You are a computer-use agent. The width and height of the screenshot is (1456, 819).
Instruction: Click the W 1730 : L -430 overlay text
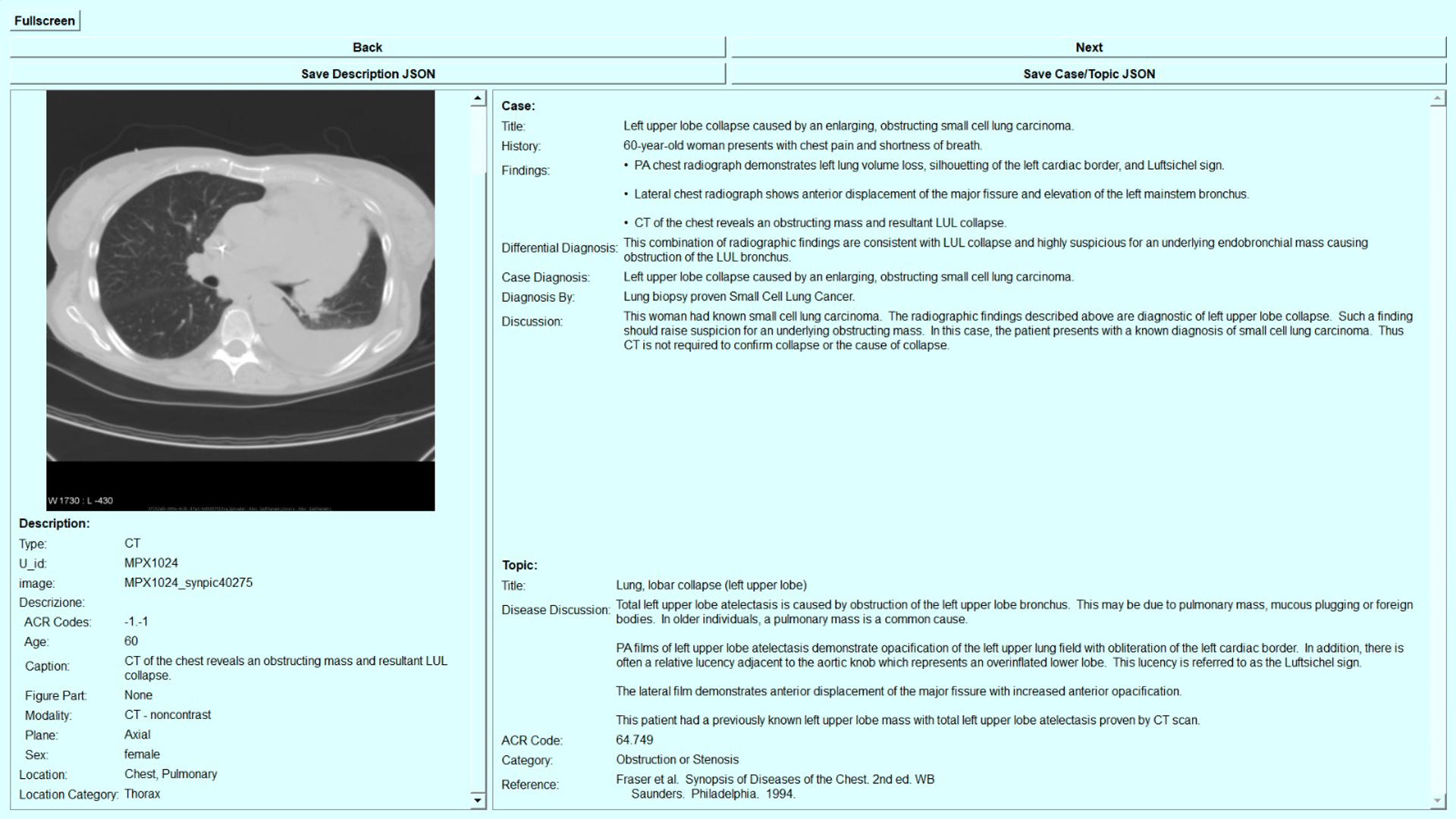tap(80, 500)
